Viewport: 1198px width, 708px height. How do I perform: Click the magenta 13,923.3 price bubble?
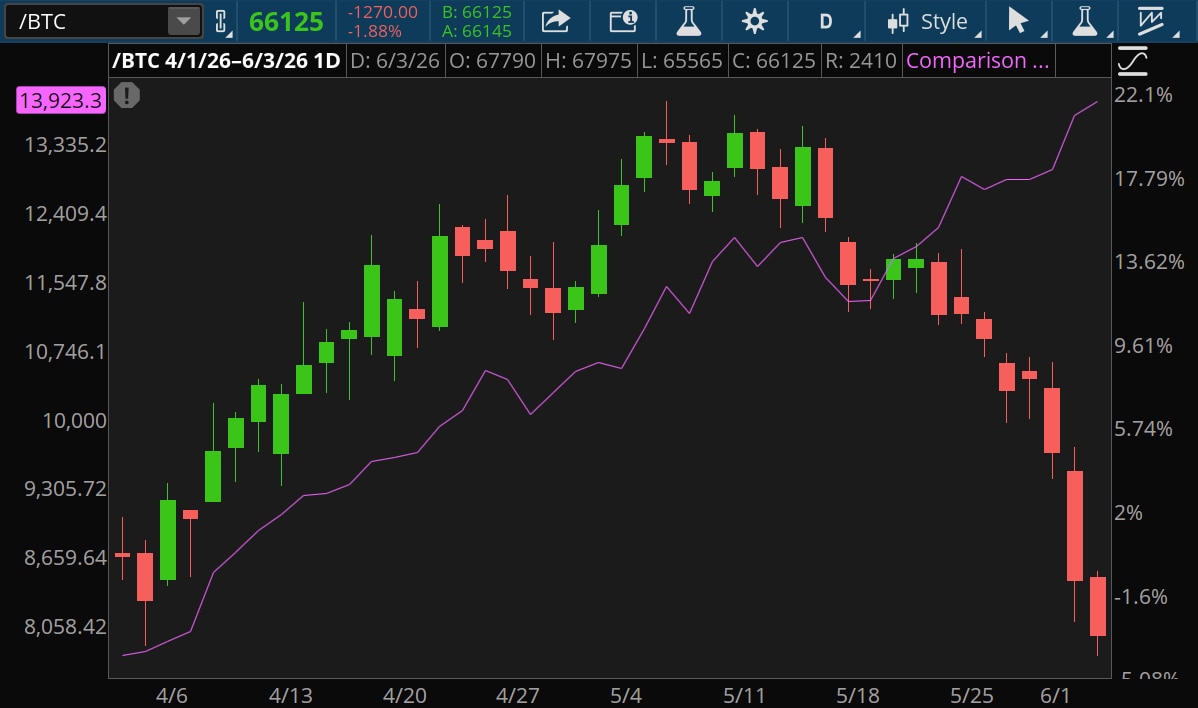point(60,100)
